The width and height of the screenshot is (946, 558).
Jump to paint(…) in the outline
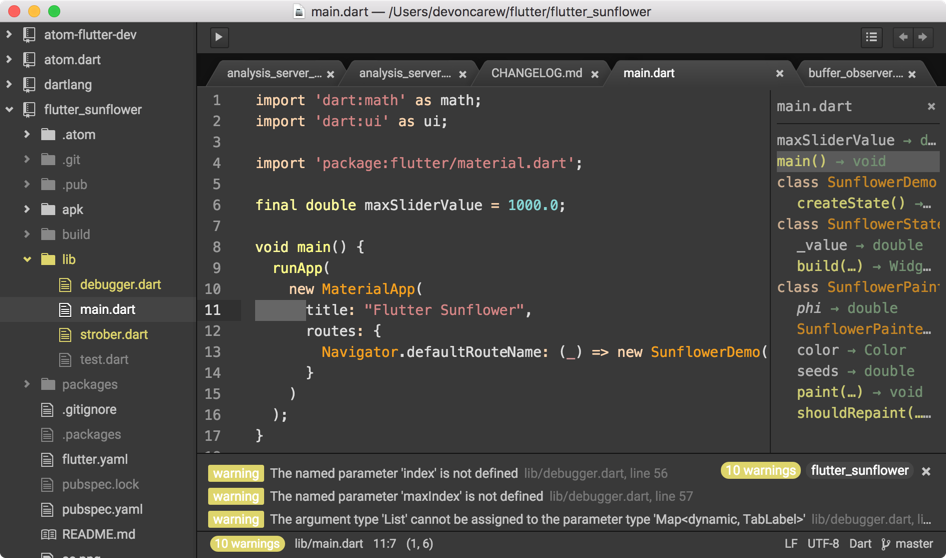click(830, 392)
